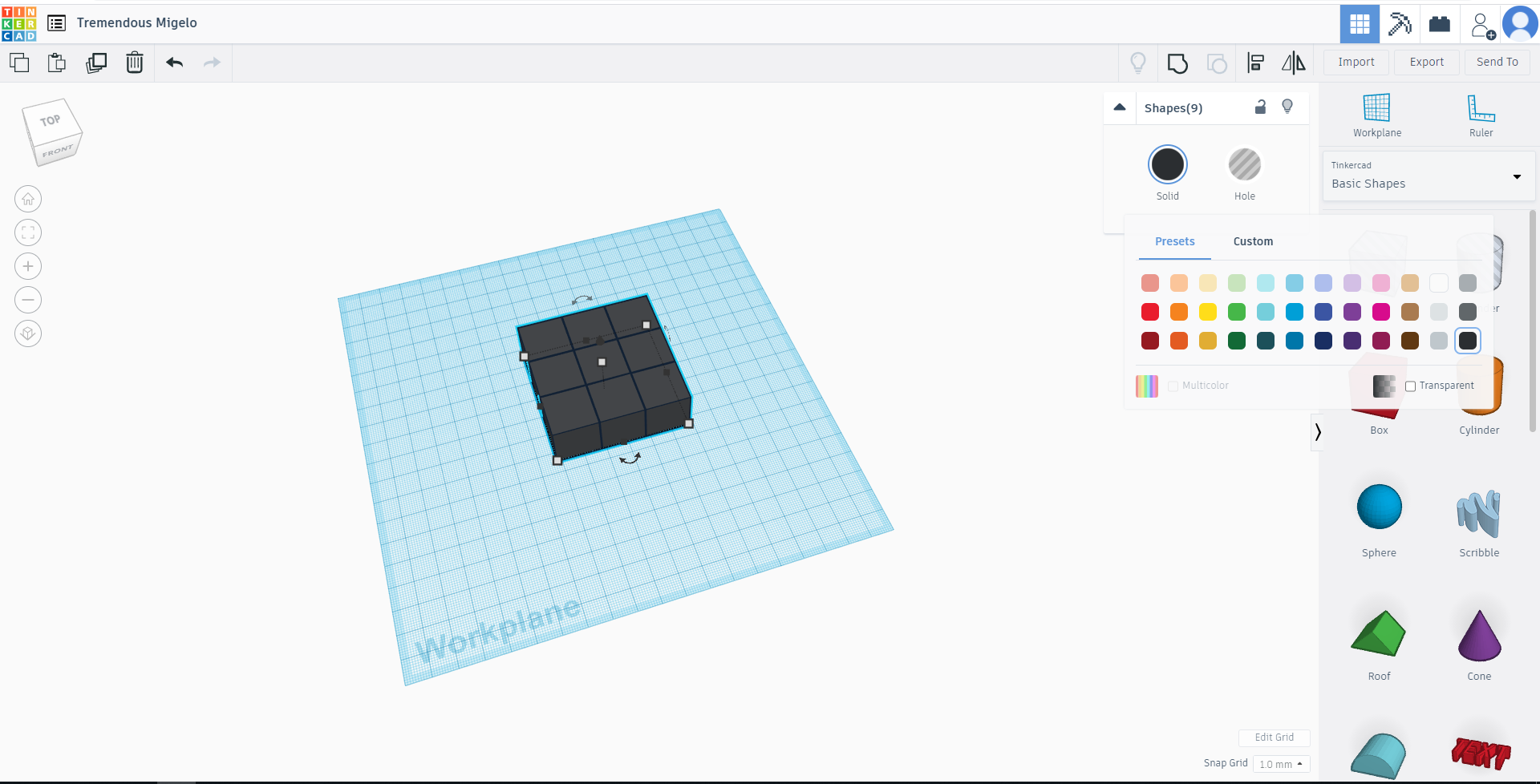Screen dimensions: 1540x784
Task: Click the Home view button
Action: [28, 199]
